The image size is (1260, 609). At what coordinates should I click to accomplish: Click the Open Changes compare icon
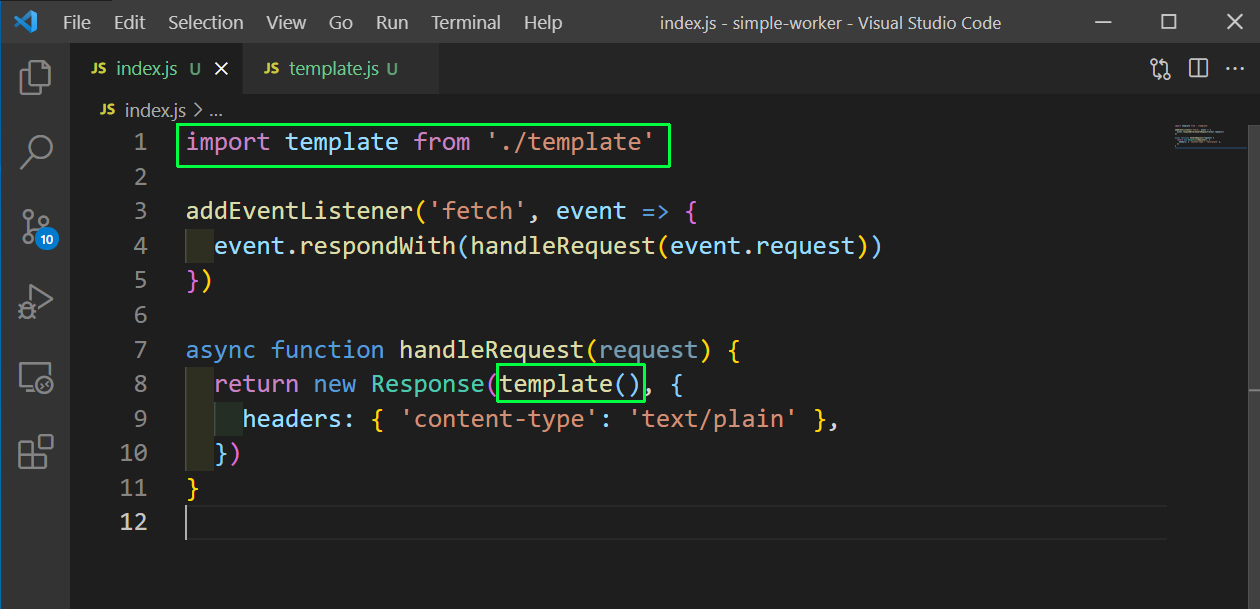(x=1160, y=69)
